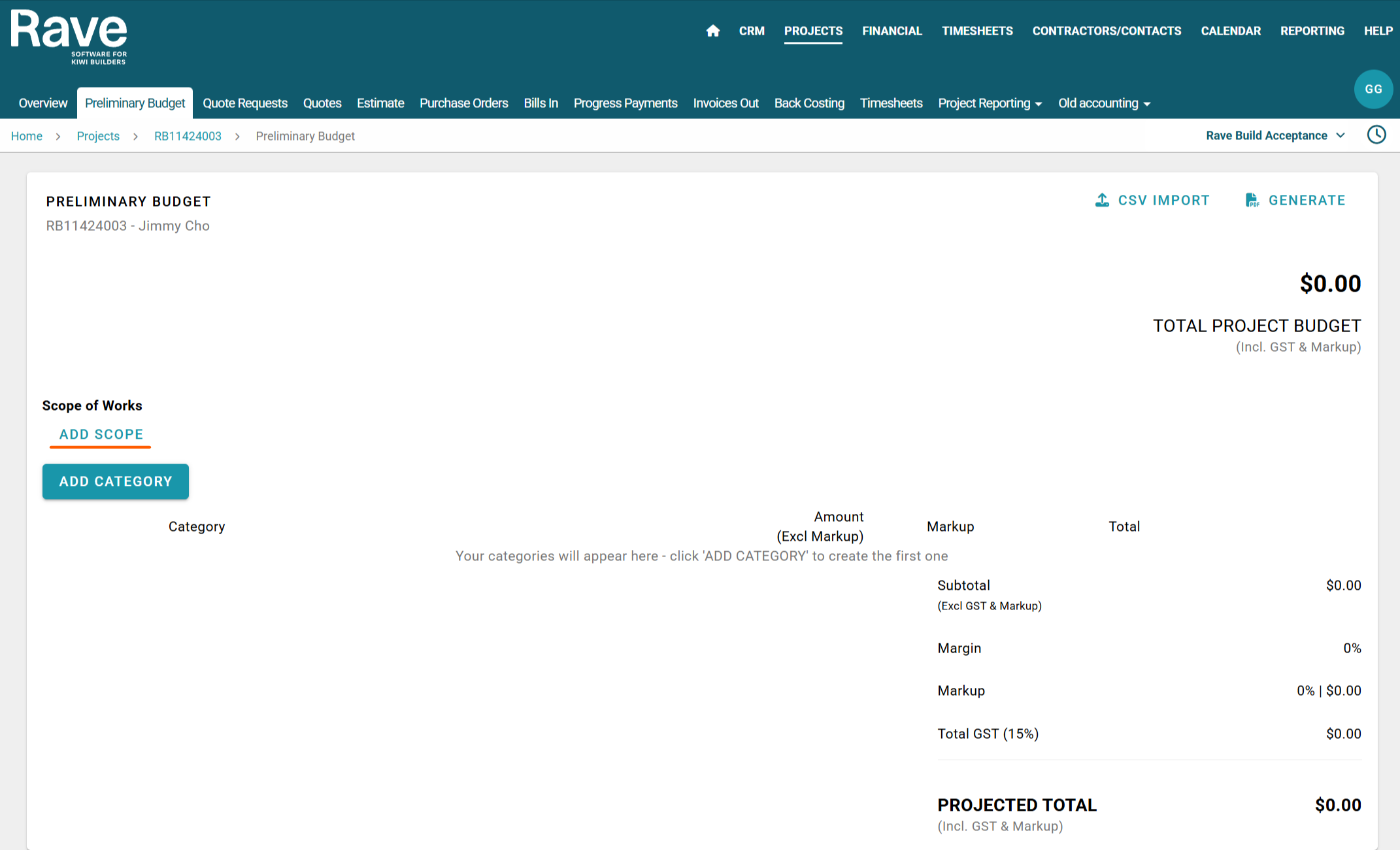Expand the Old accounting dropdown
This screenshot has width=1400, height=850.
coord(1104,103)
